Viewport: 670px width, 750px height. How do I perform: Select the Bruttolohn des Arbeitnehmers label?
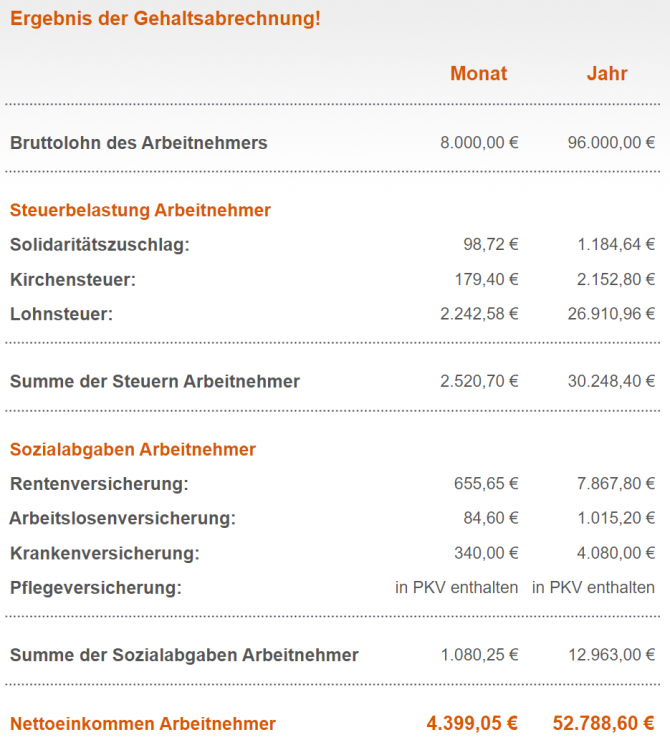click(139, 143)
